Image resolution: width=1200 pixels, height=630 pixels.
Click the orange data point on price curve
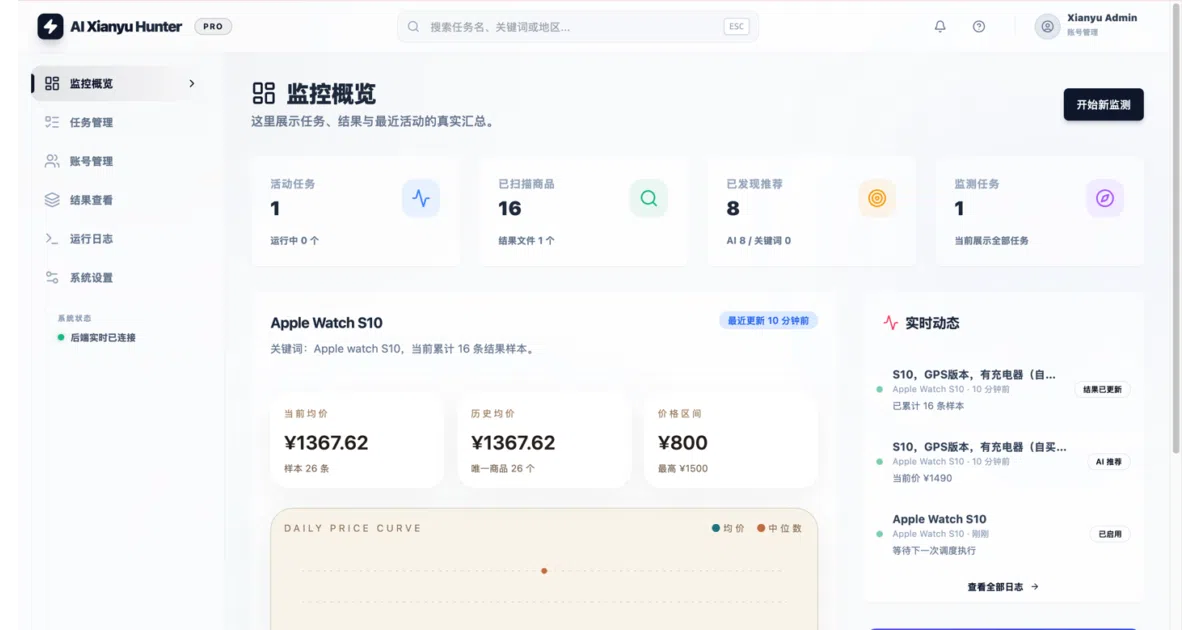[544, 571]
